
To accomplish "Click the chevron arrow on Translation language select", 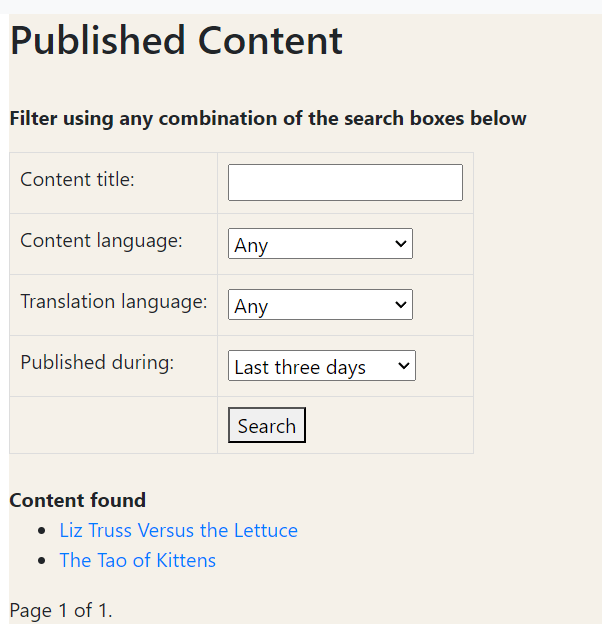I will click(400, 305).
